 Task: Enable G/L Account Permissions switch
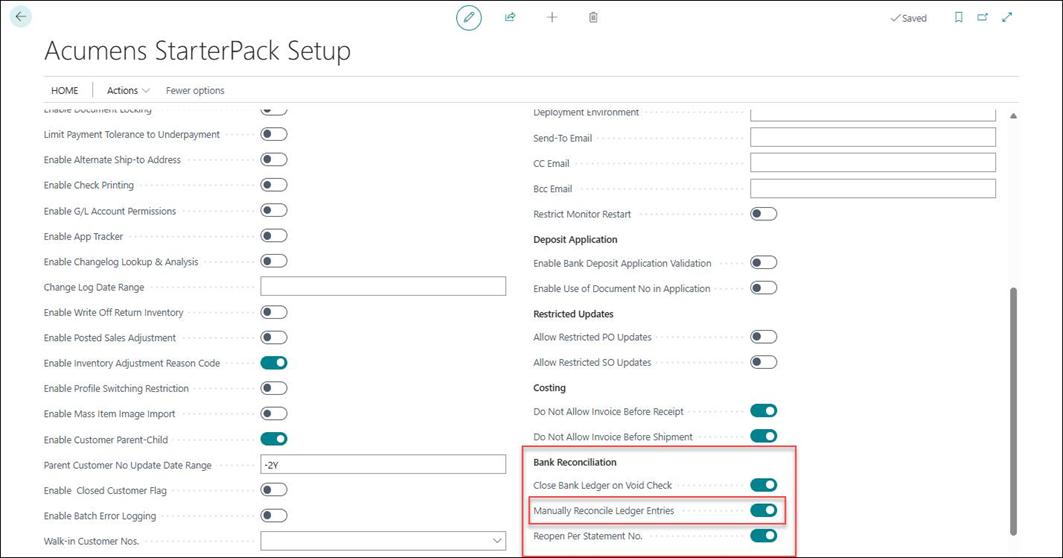coord(274,210)
